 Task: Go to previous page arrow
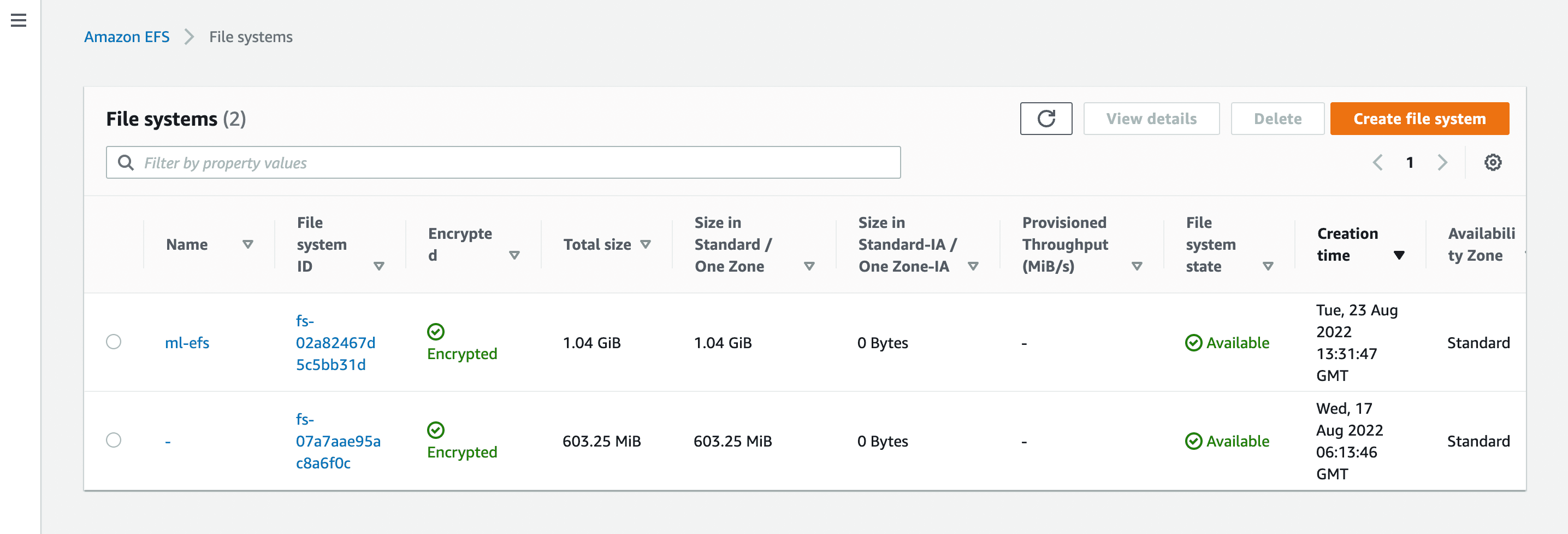tap(1377, 162)
